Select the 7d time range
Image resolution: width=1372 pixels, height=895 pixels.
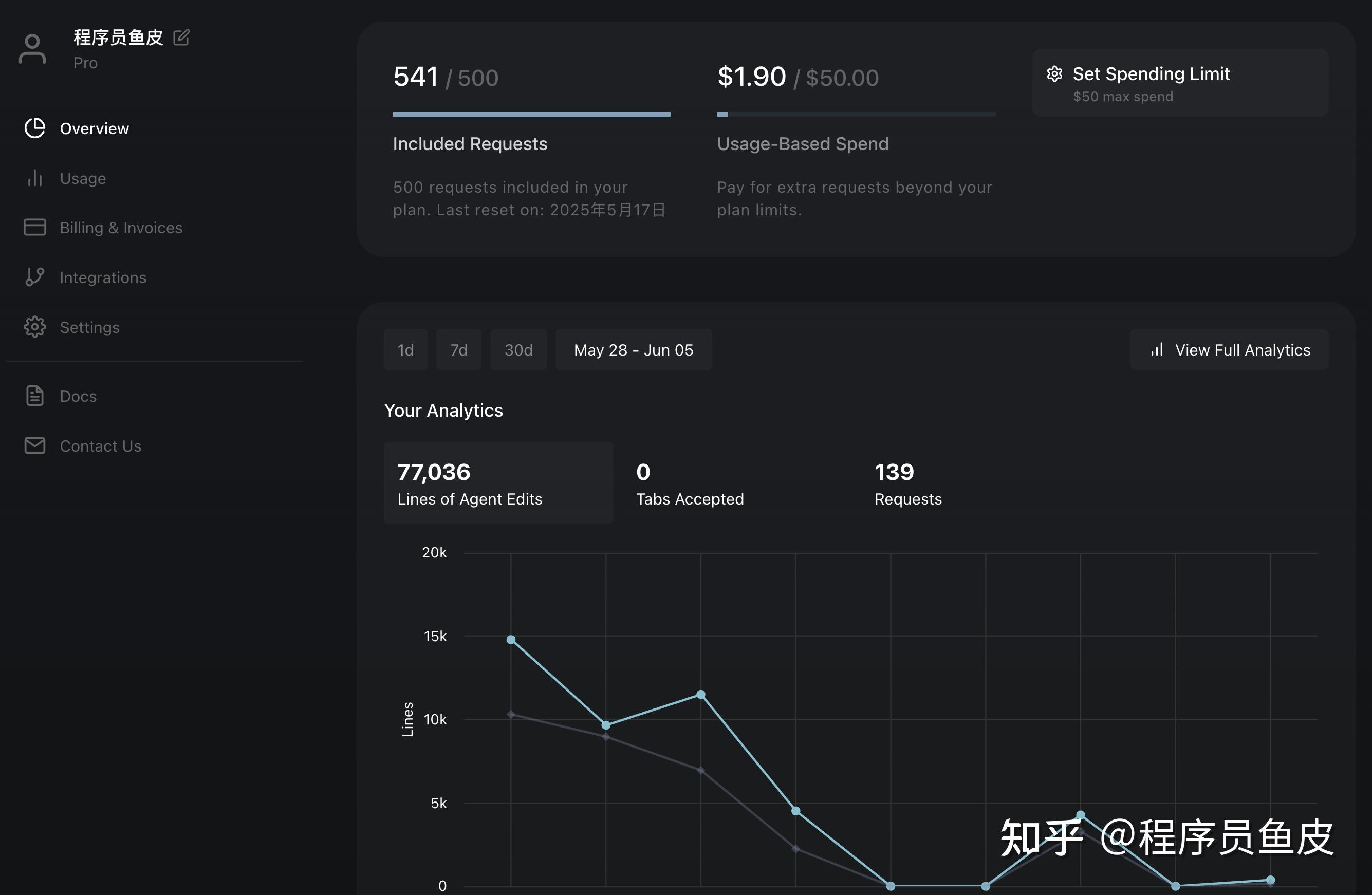(458, 350)
